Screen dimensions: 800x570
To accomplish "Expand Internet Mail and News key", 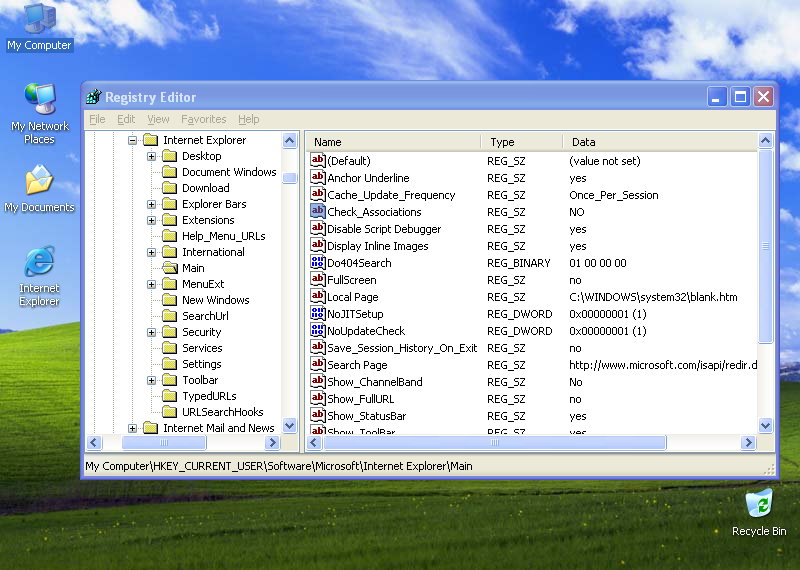I will coord(132,428).
